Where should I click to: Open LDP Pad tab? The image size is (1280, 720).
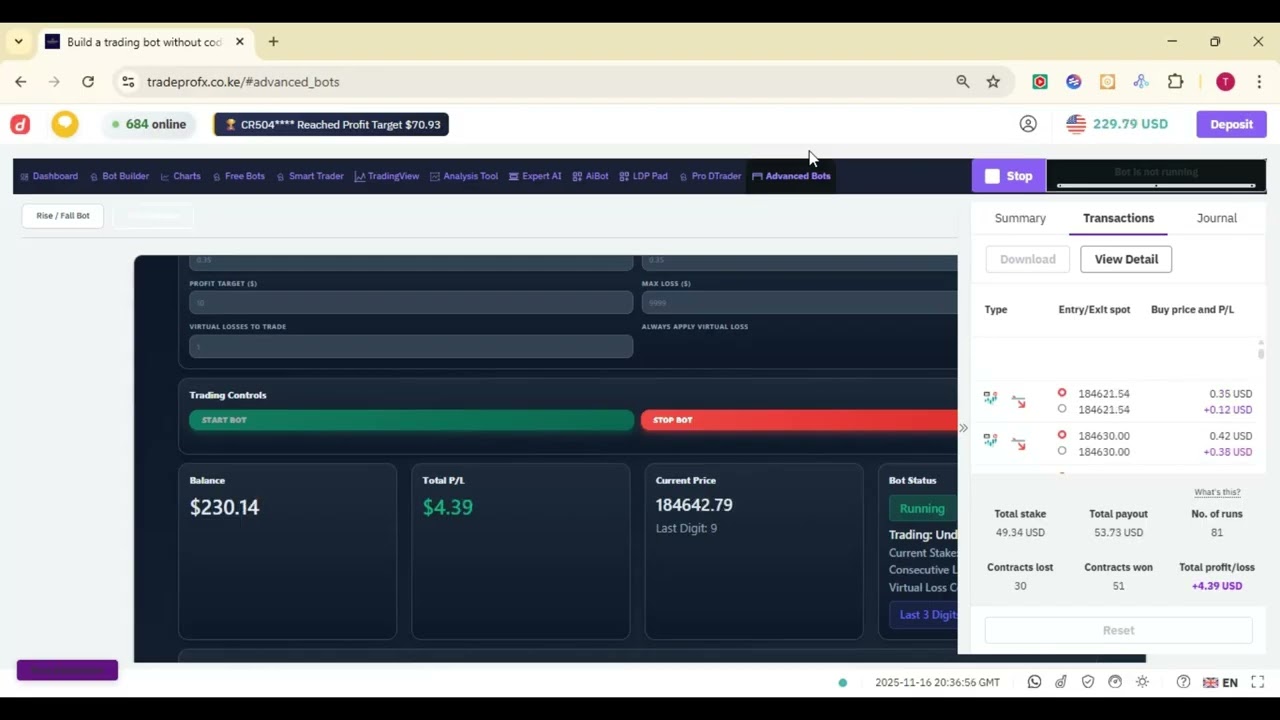click(x=644, y=176)
